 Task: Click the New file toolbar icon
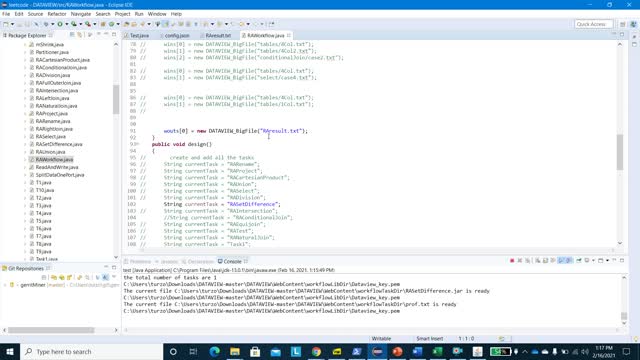tap(5, 24)
